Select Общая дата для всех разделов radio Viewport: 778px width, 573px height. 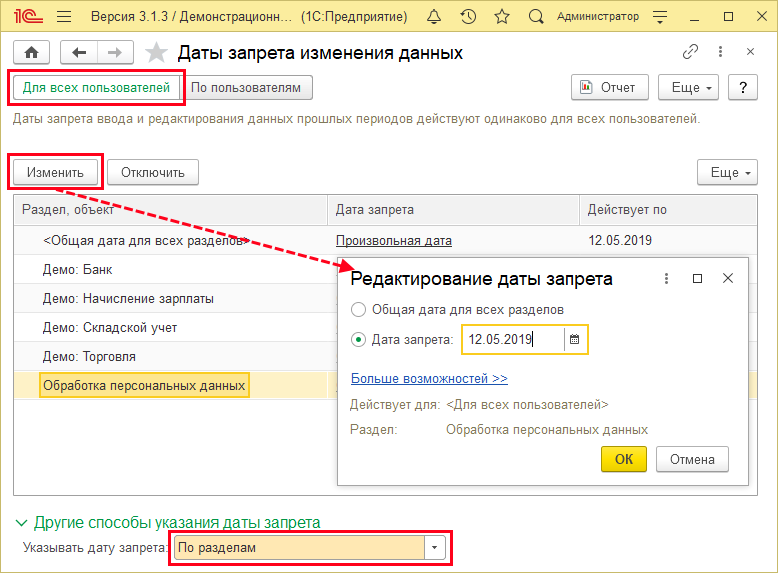358,310
